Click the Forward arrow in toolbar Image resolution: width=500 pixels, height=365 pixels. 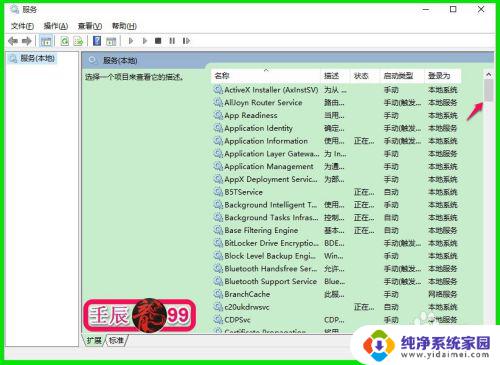coord(27,41)
